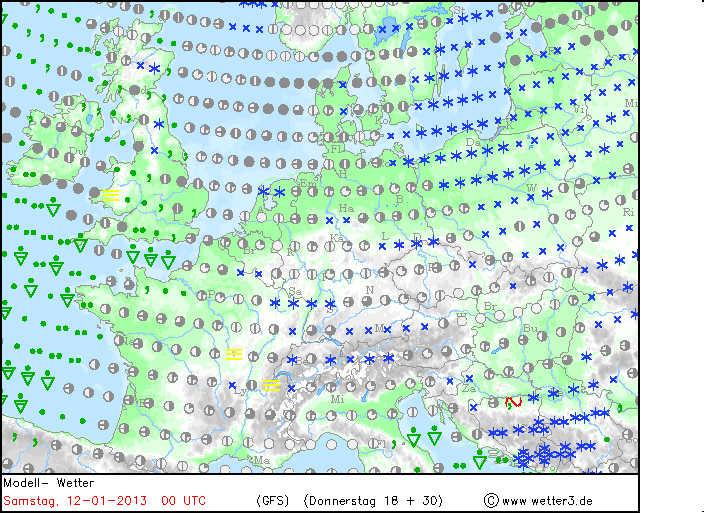Image resolution: width=704 pixels, height=513 pixels.
Task: Click the Ka city label in central Germany
Action: coord(336,237)
